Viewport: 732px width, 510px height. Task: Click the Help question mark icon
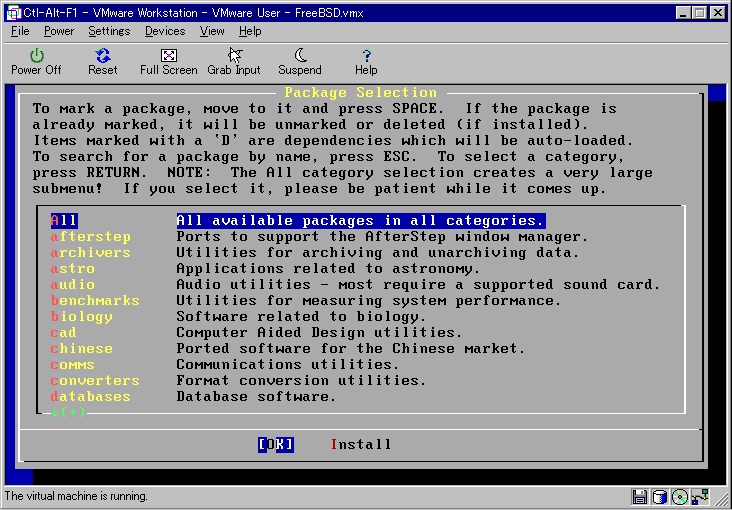[x=366, y=56]
